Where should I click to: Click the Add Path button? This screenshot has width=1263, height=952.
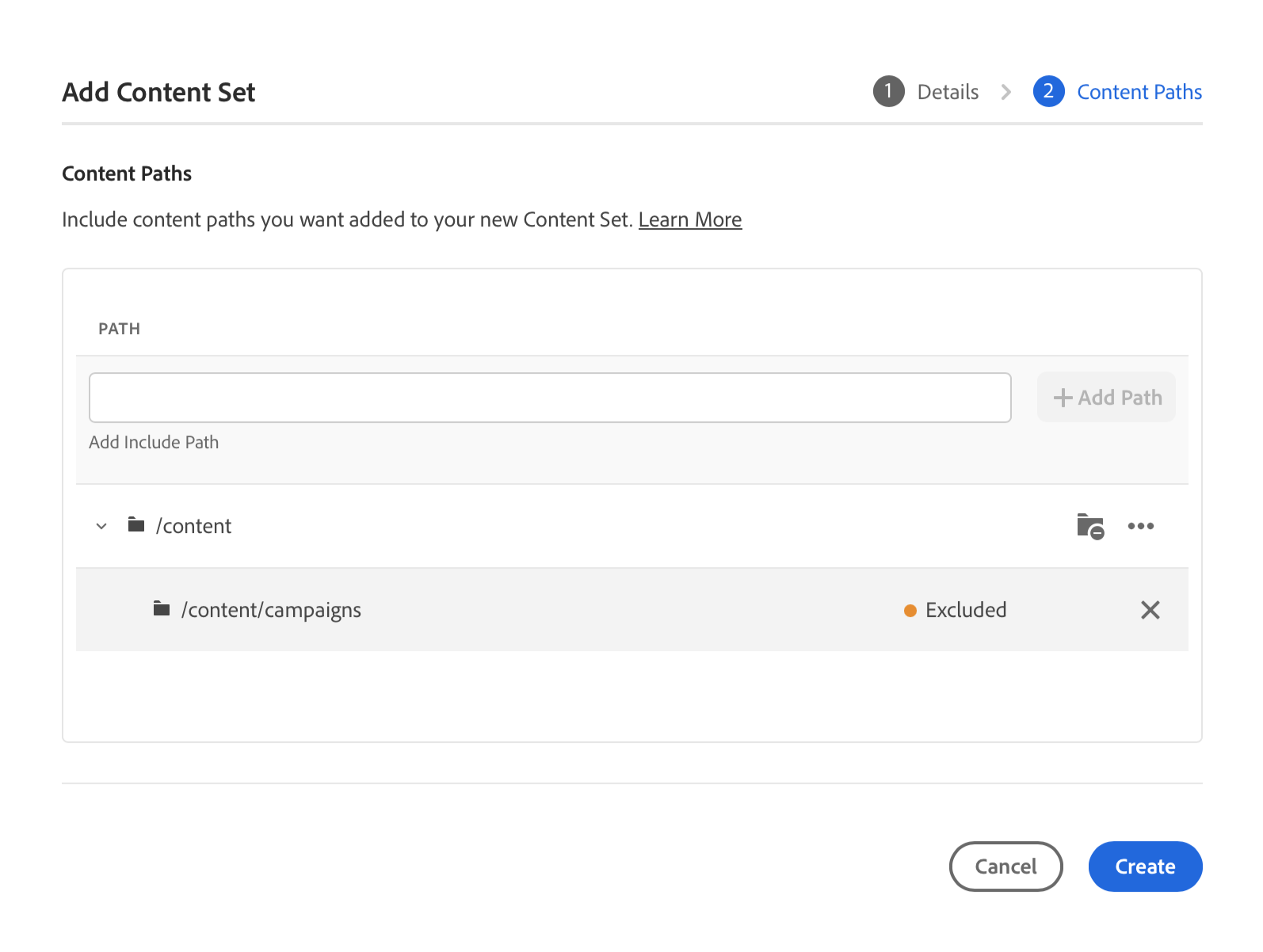click(1106, 398)
